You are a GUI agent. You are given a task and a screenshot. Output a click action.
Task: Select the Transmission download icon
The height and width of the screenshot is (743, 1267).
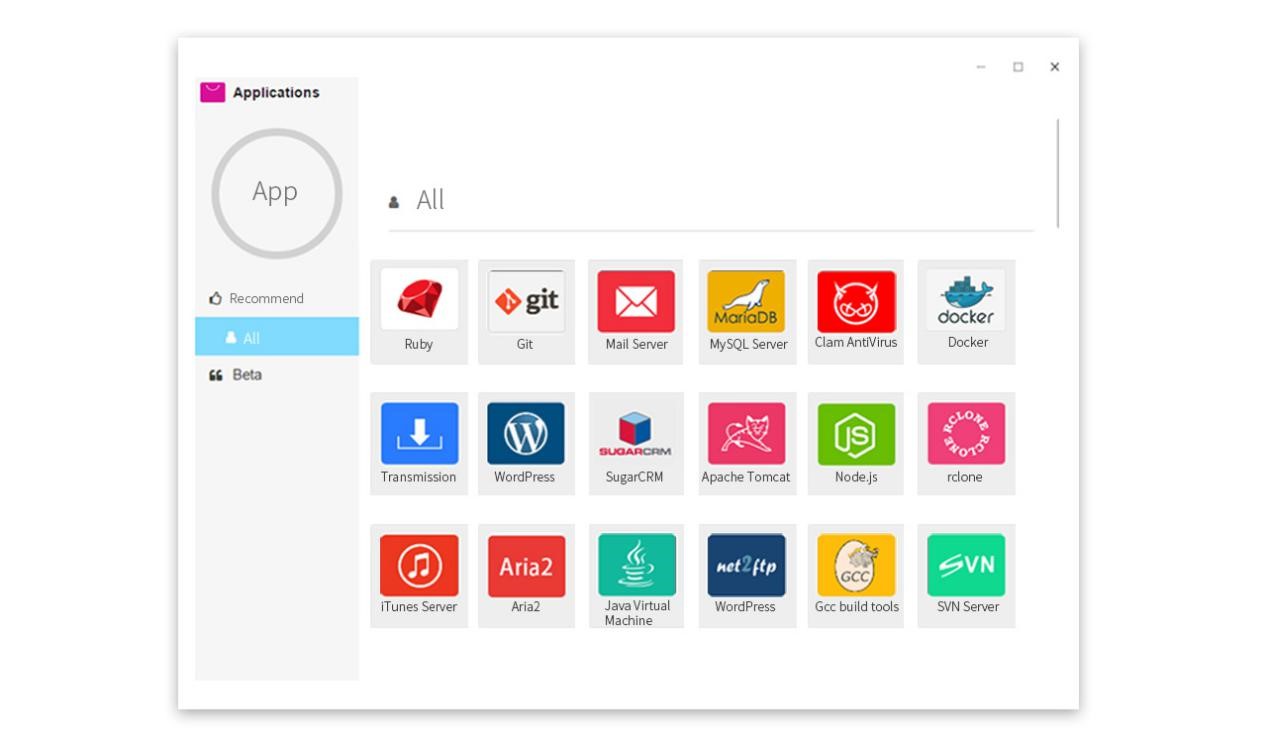coord(419,433)
